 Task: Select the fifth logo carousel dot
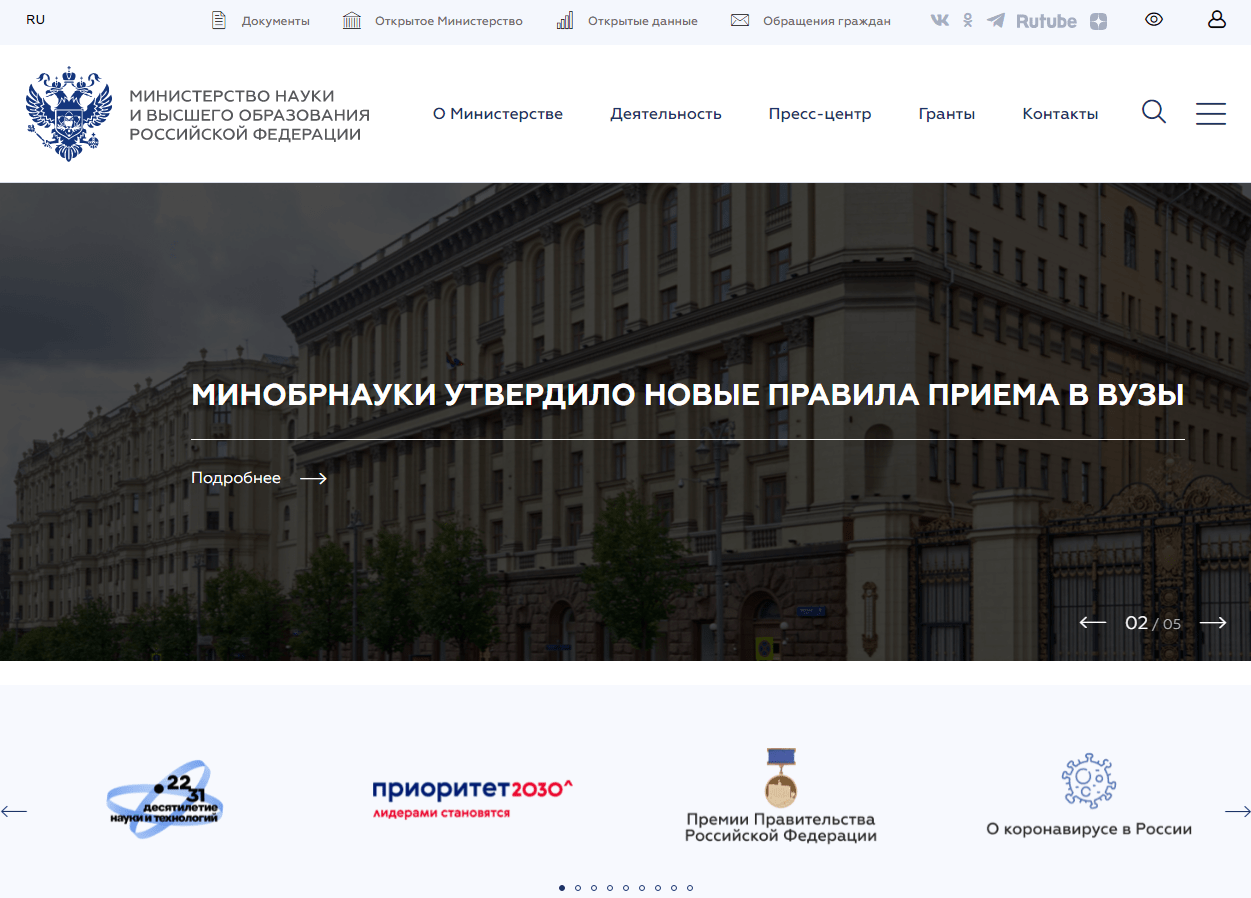[x=626, y=888]
